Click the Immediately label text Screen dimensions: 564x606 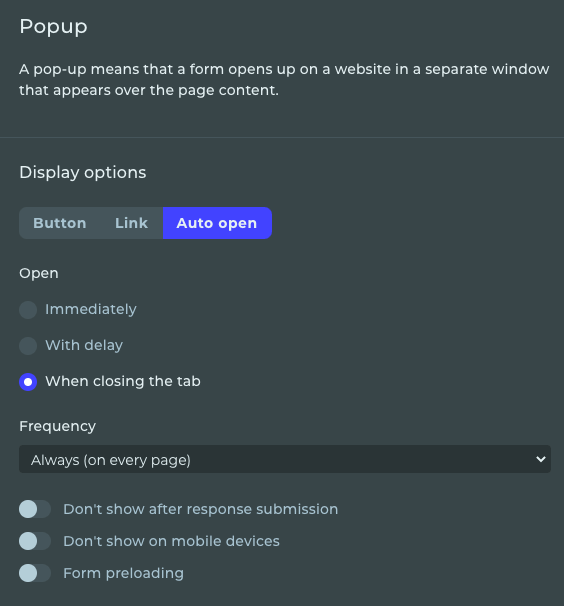(91, 310)
